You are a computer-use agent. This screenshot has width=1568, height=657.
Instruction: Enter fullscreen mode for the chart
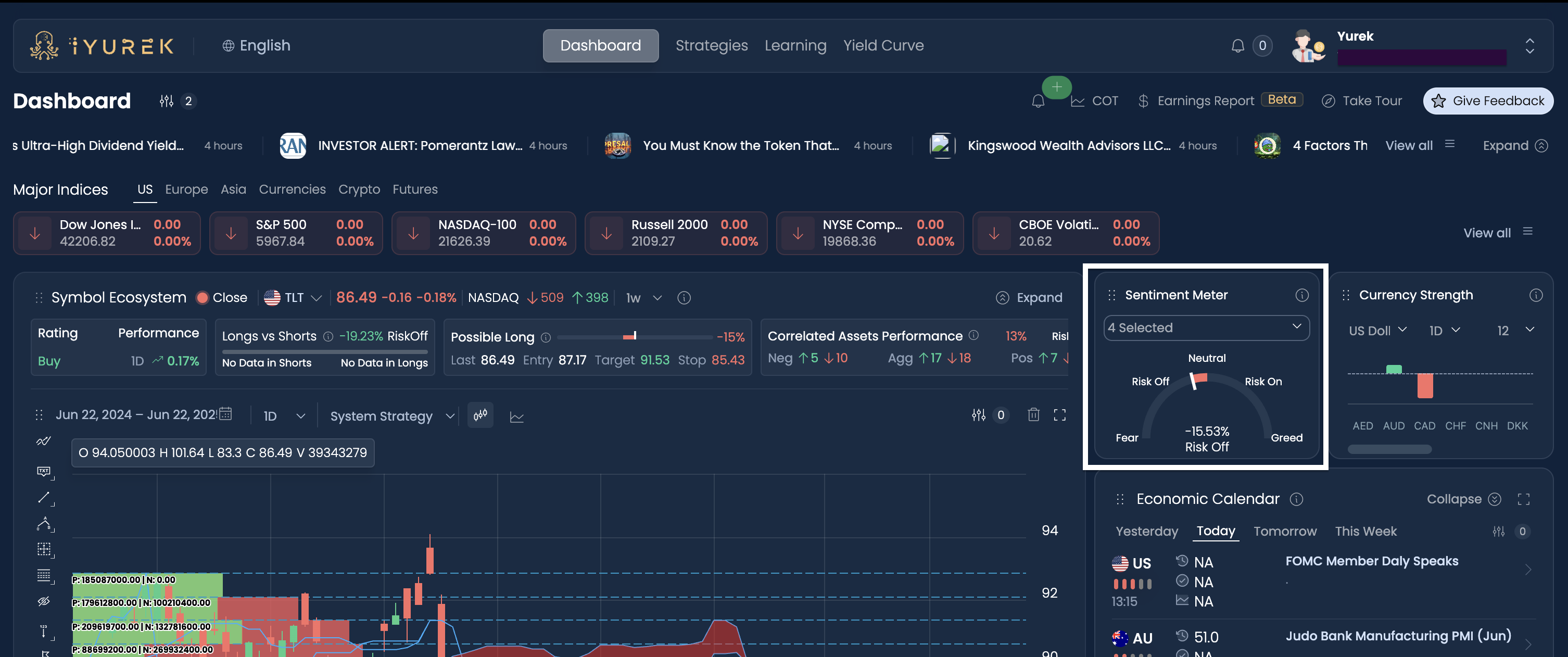tap(1059, 414)
